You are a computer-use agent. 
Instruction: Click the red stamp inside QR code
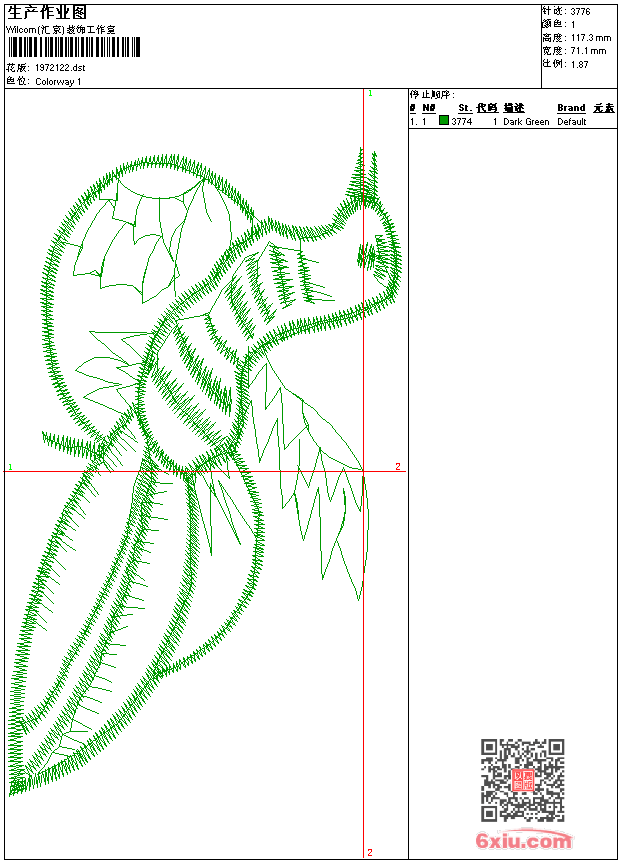coord(523,780)
